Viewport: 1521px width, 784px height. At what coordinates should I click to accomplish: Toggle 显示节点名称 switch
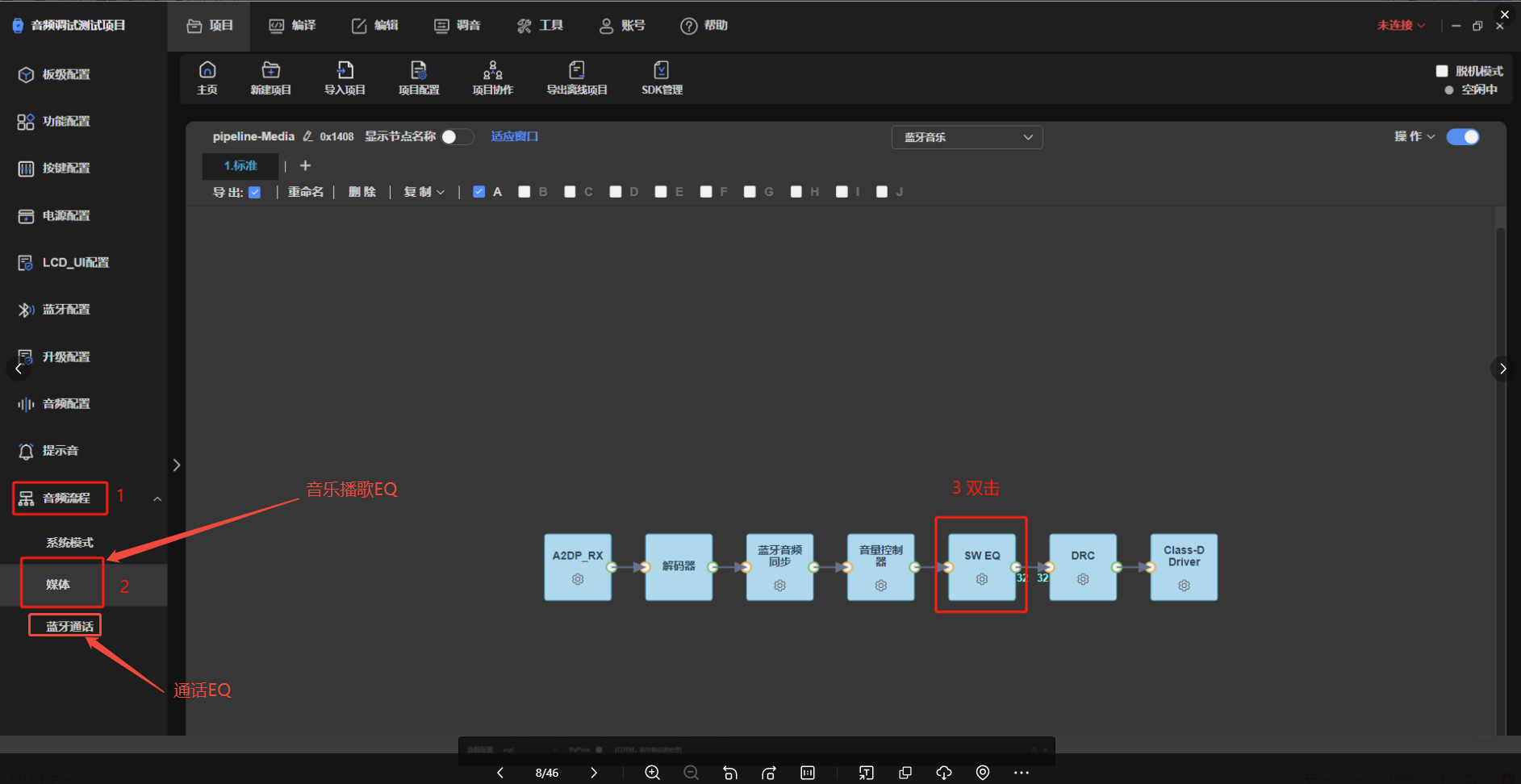(x=458, y=136)
